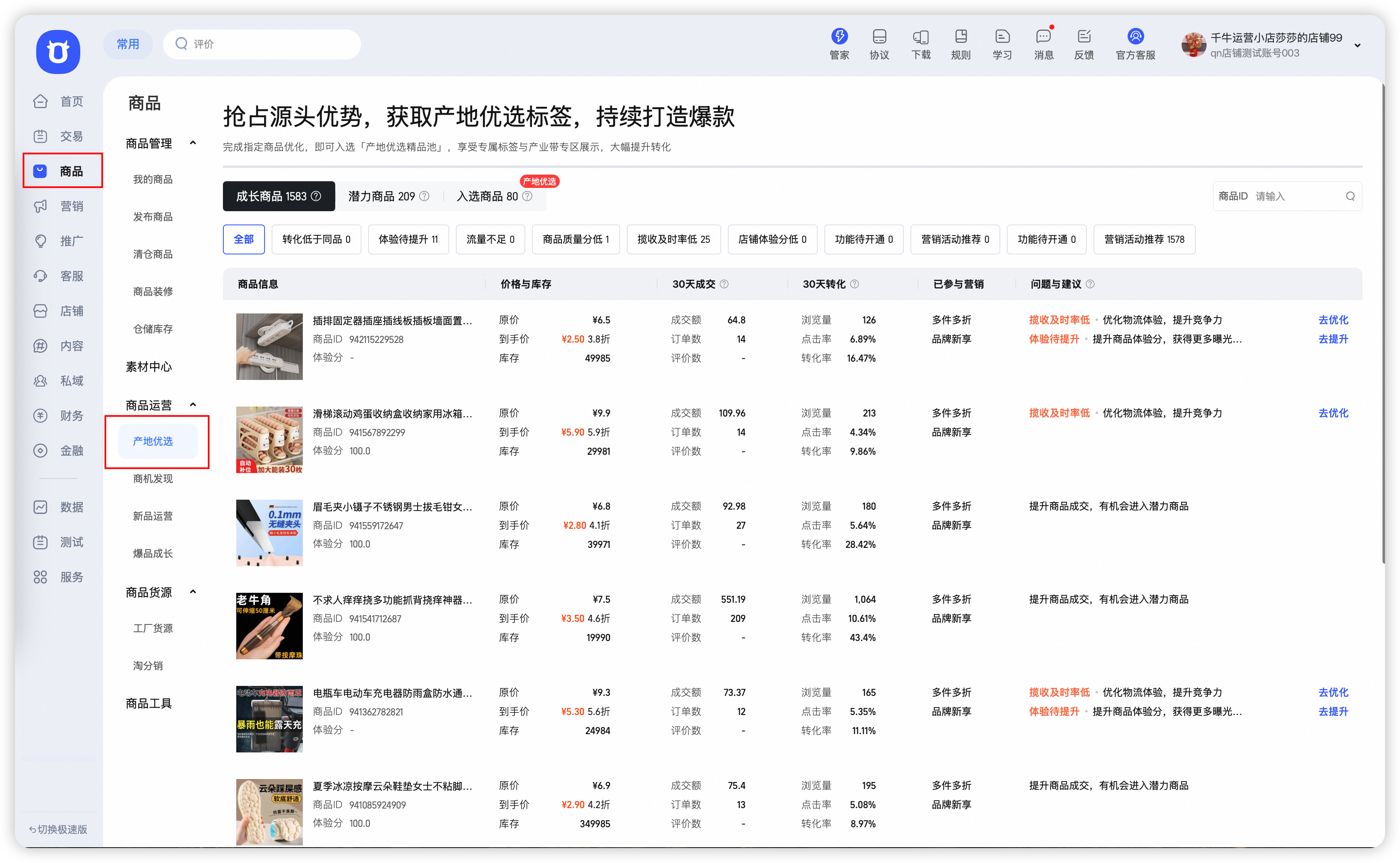Viewport: 1400px width, 863px height.
Task: Open the shop account dropdown arrow
Action: 1358,46
